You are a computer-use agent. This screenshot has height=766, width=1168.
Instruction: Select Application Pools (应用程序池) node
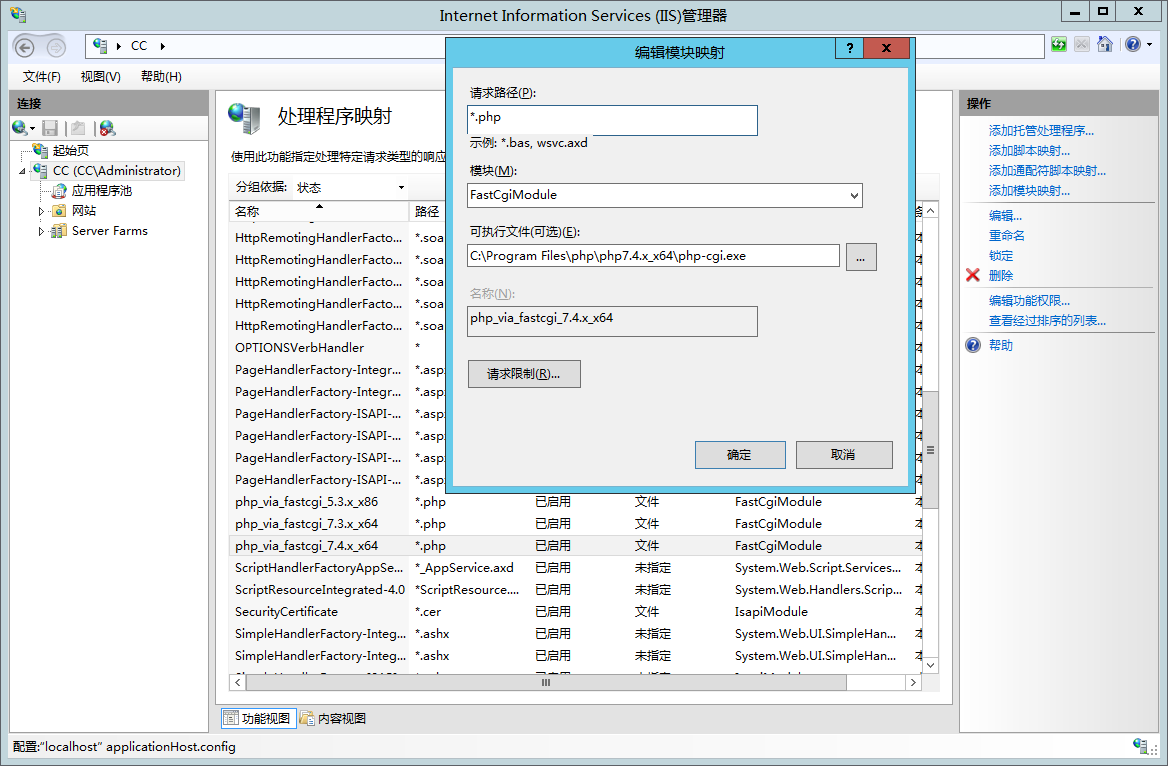[102, 191]
